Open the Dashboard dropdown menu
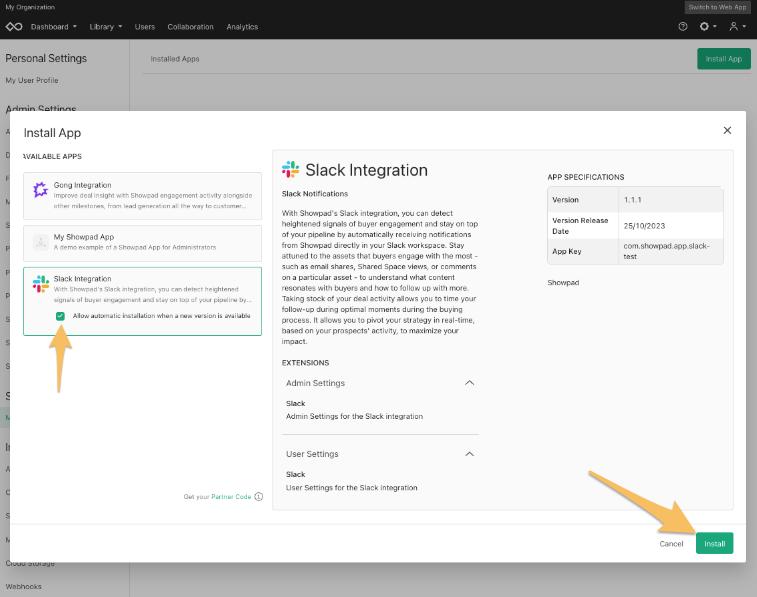 coord(54,27)
